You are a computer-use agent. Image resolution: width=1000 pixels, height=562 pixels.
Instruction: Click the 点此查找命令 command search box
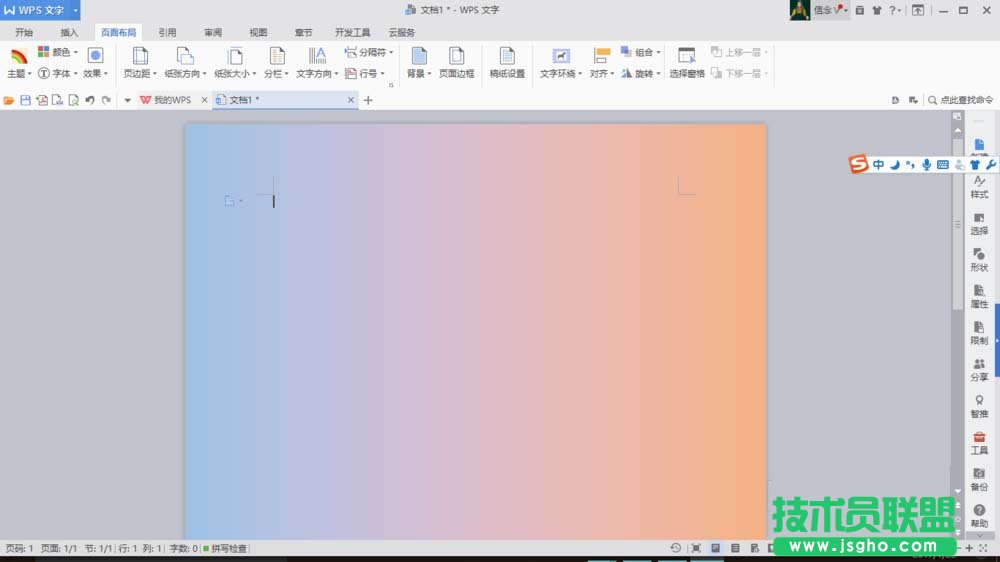pyautogui.click(x=960, y=100)
